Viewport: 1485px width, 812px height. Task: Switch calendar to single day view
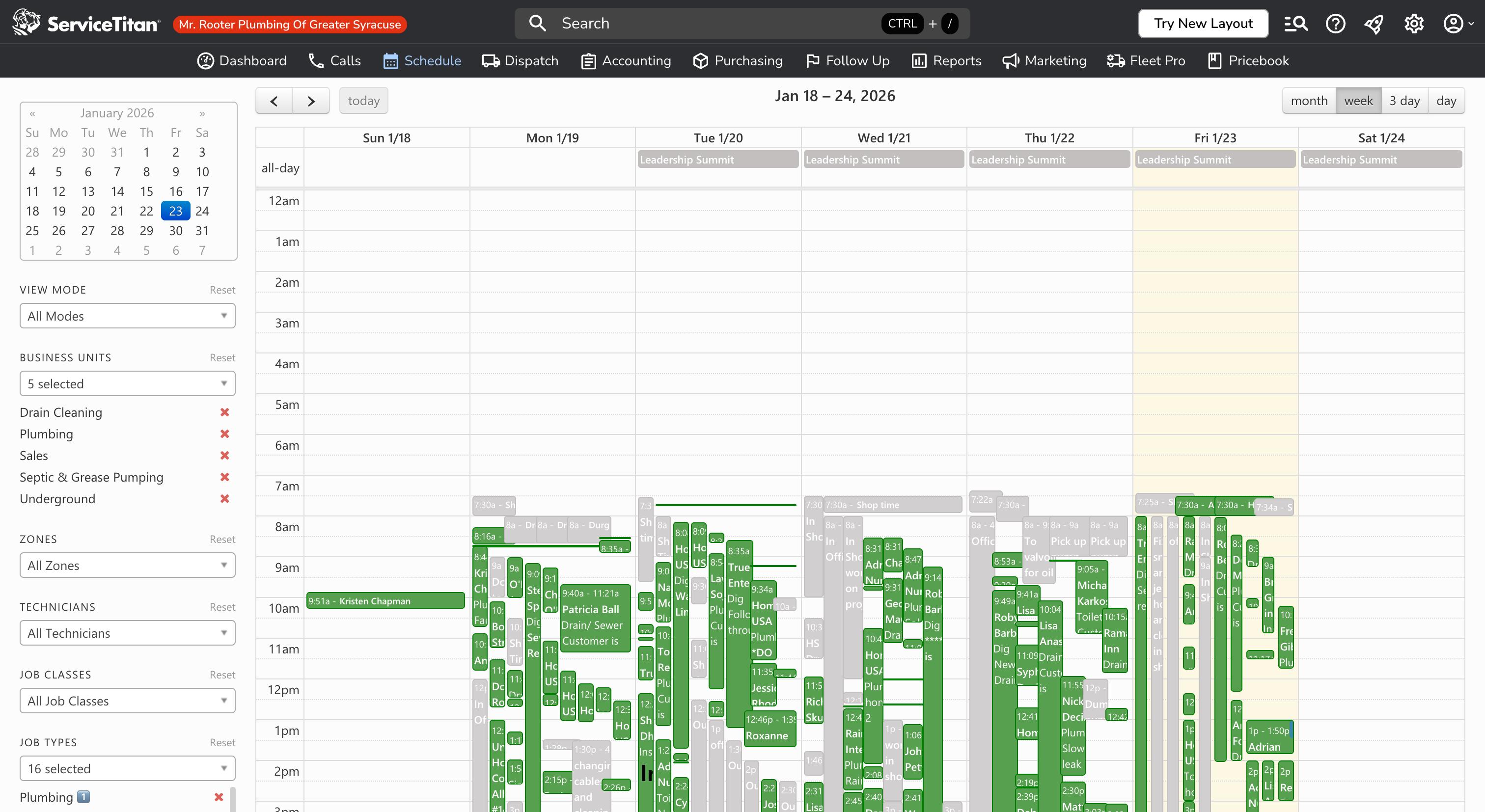point(1446,100)
